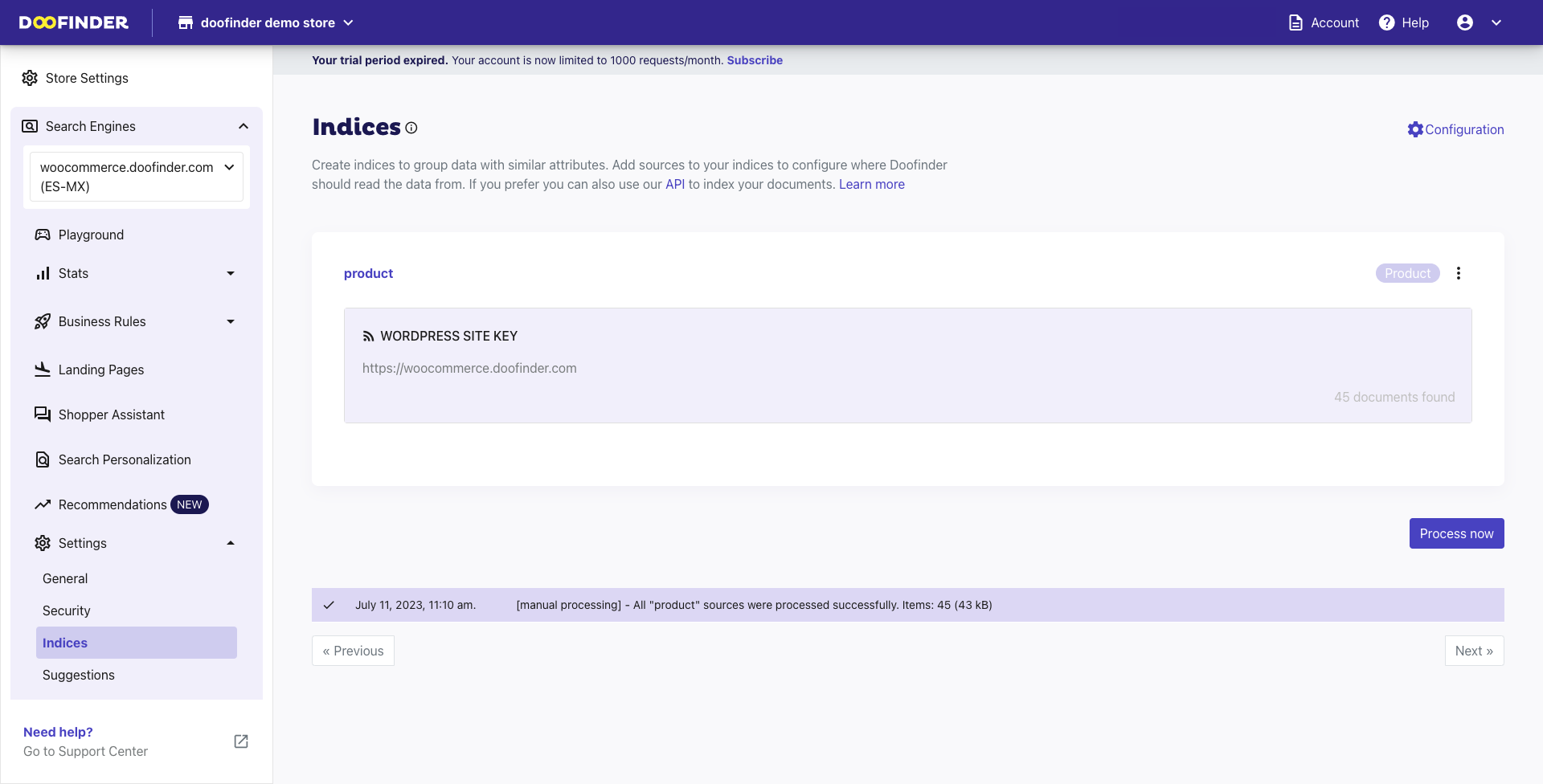The height and width of the screenshot is (784, 1543).
Task: Click the Previous pagination button
Action: pos(353,651)
